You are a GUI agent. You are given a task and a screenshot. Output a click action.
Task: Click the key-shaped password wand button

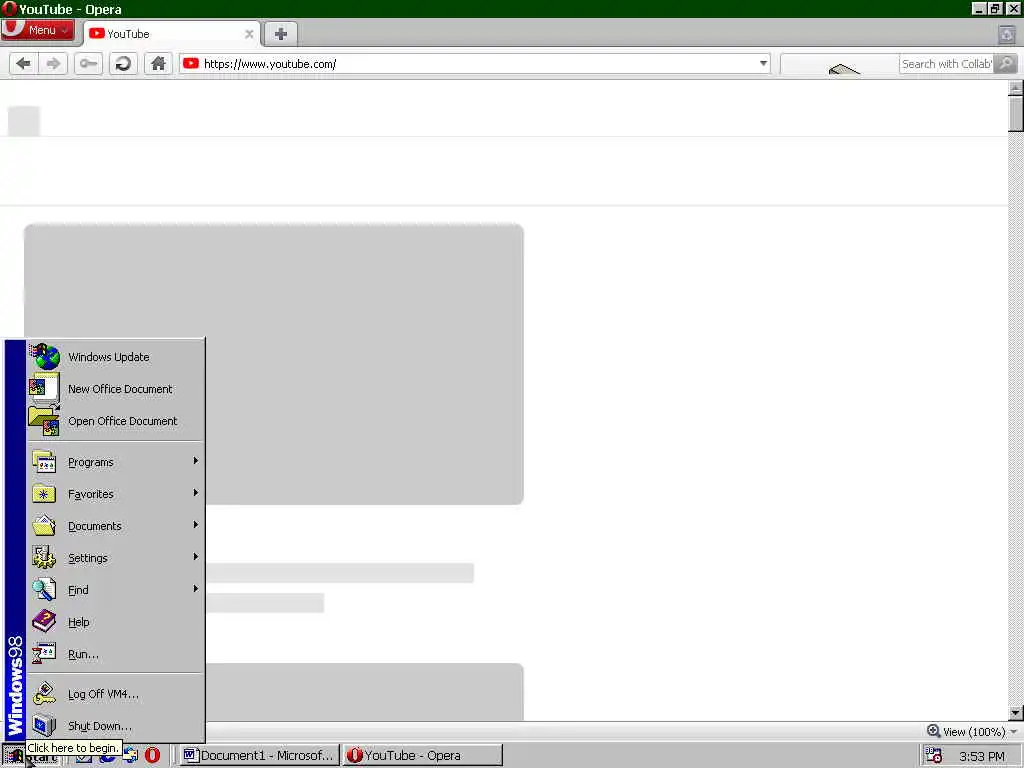click(x=88, y=63)
